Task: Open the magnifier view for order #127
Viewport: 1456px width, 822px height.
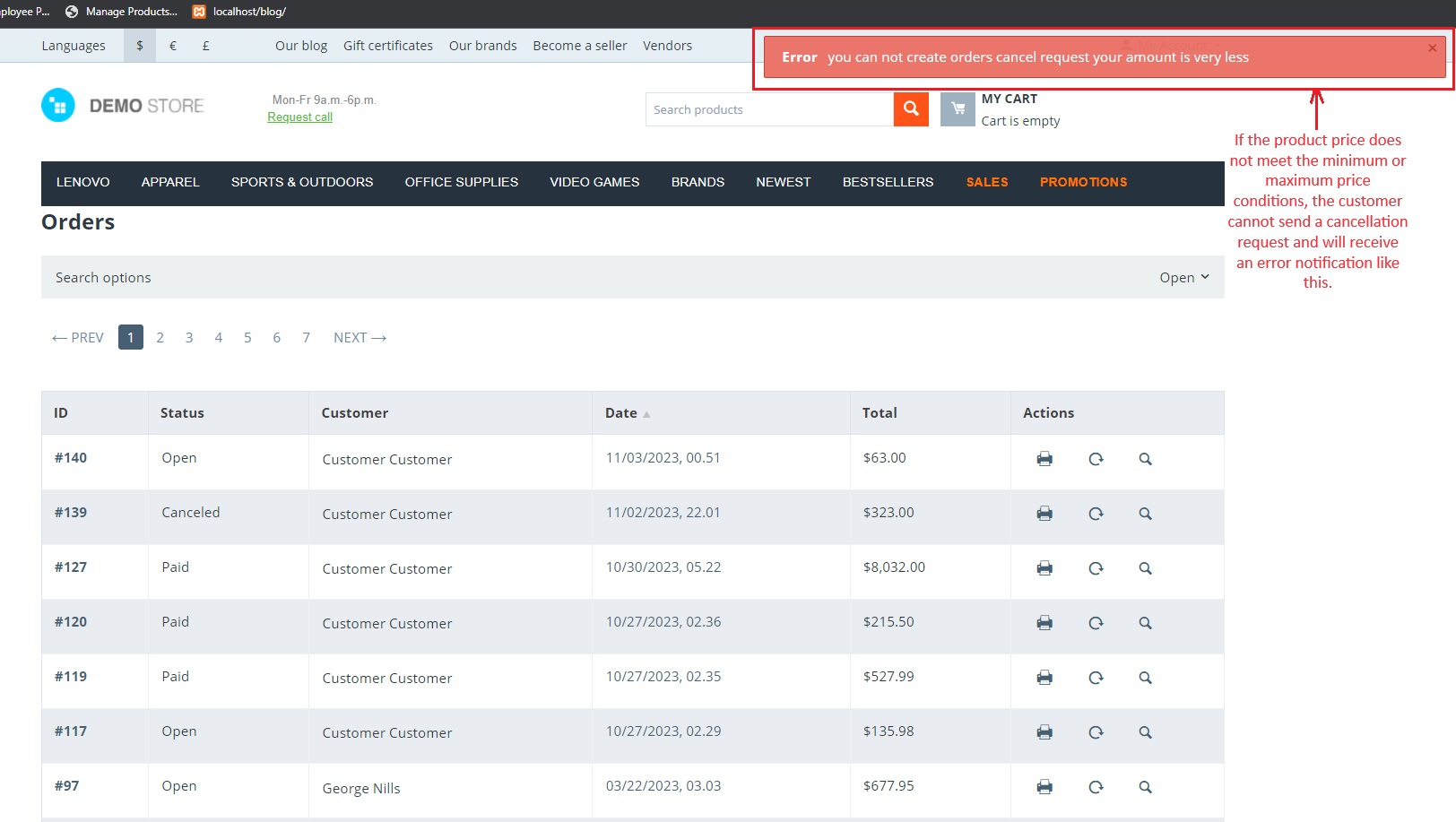Action: [1145, 568]
